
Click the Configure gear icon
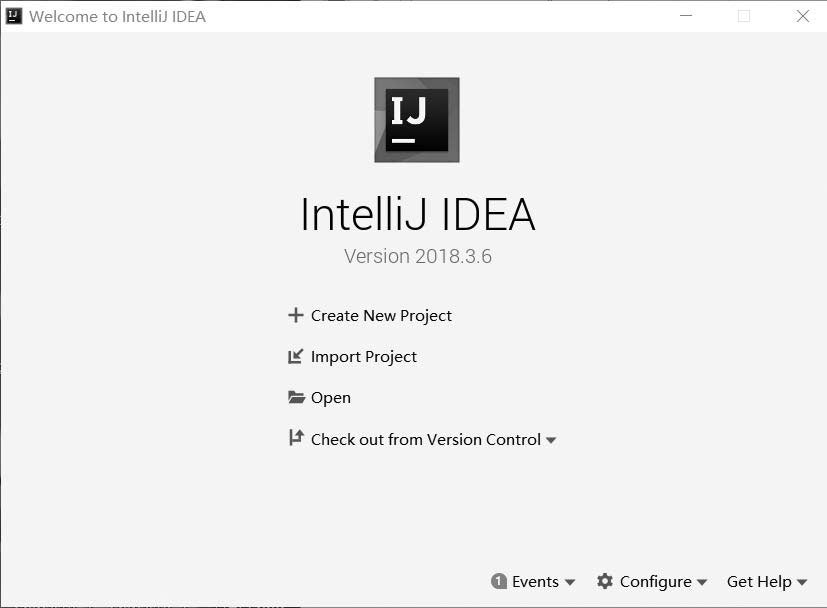click(604, 581)
